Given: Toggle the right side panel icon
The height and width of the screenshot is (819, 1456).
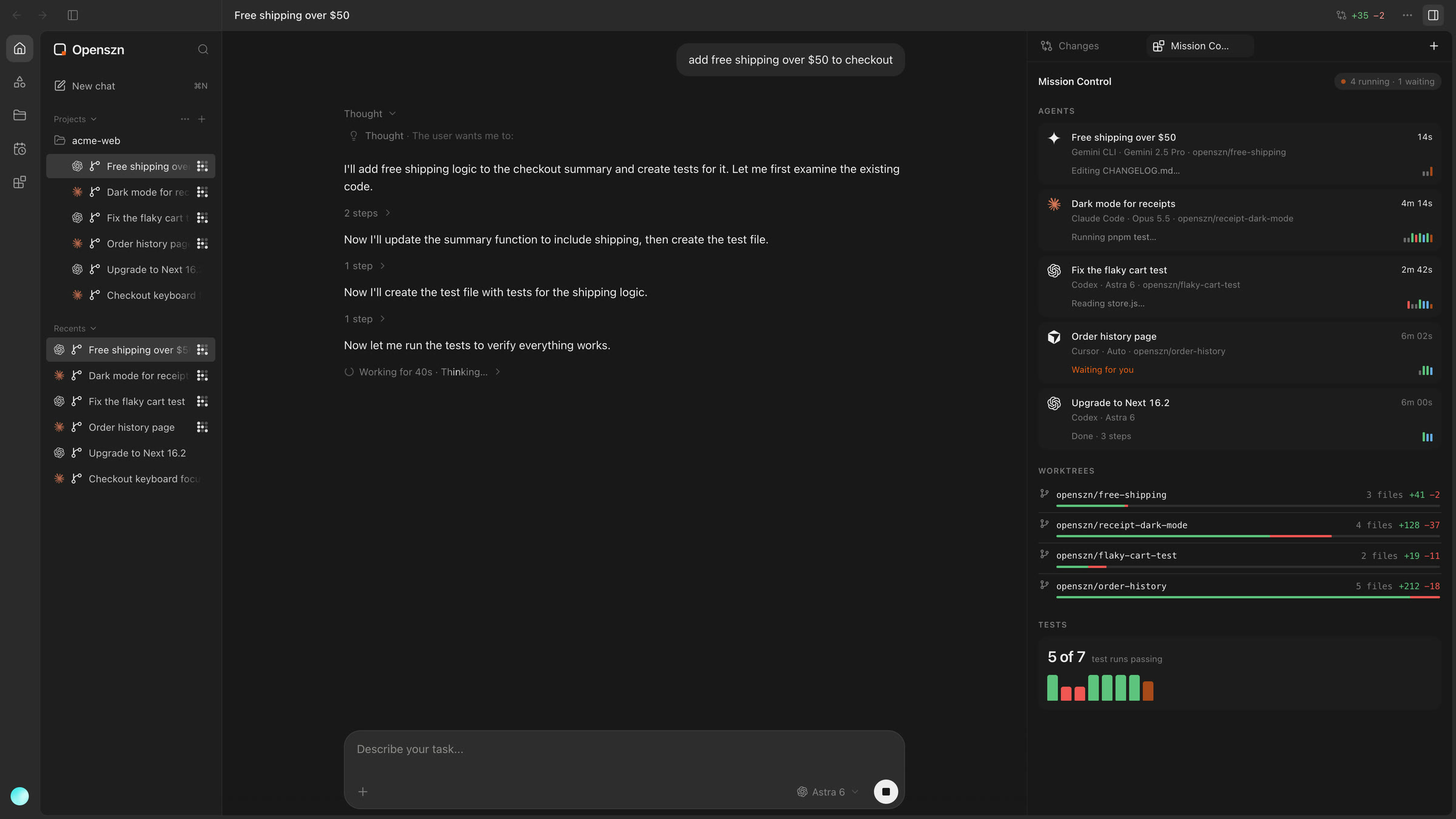Looking at the screenshot, I should [1433, 15].
